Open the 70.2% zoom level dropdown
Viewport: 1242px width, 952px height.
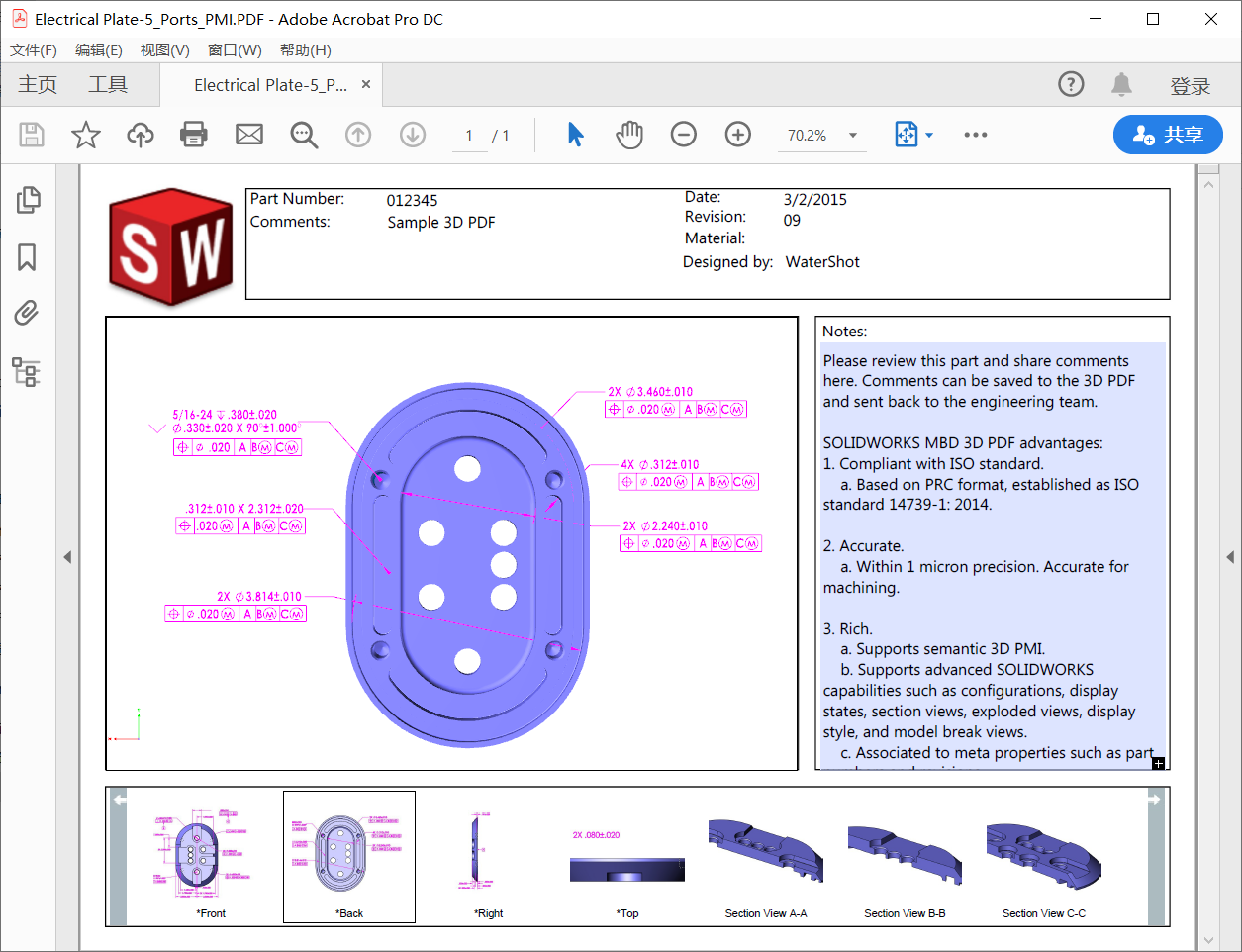tap(852, 136)
